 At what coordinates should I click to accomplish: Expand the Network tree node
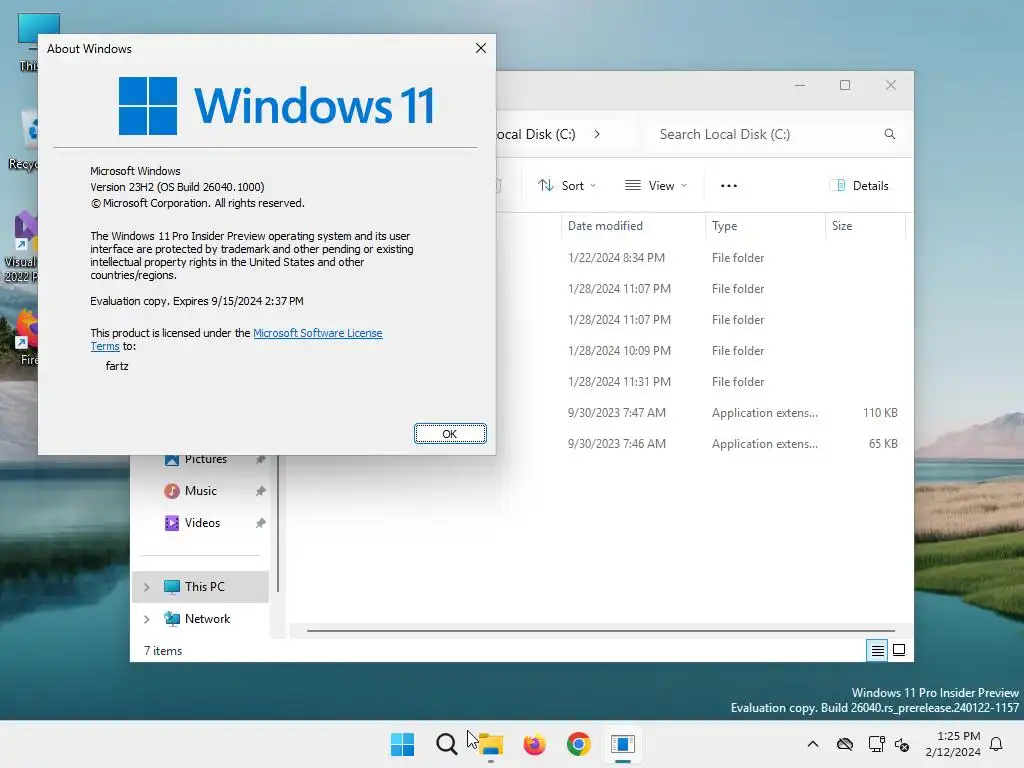pyautogui.click(x=147, y=619)
